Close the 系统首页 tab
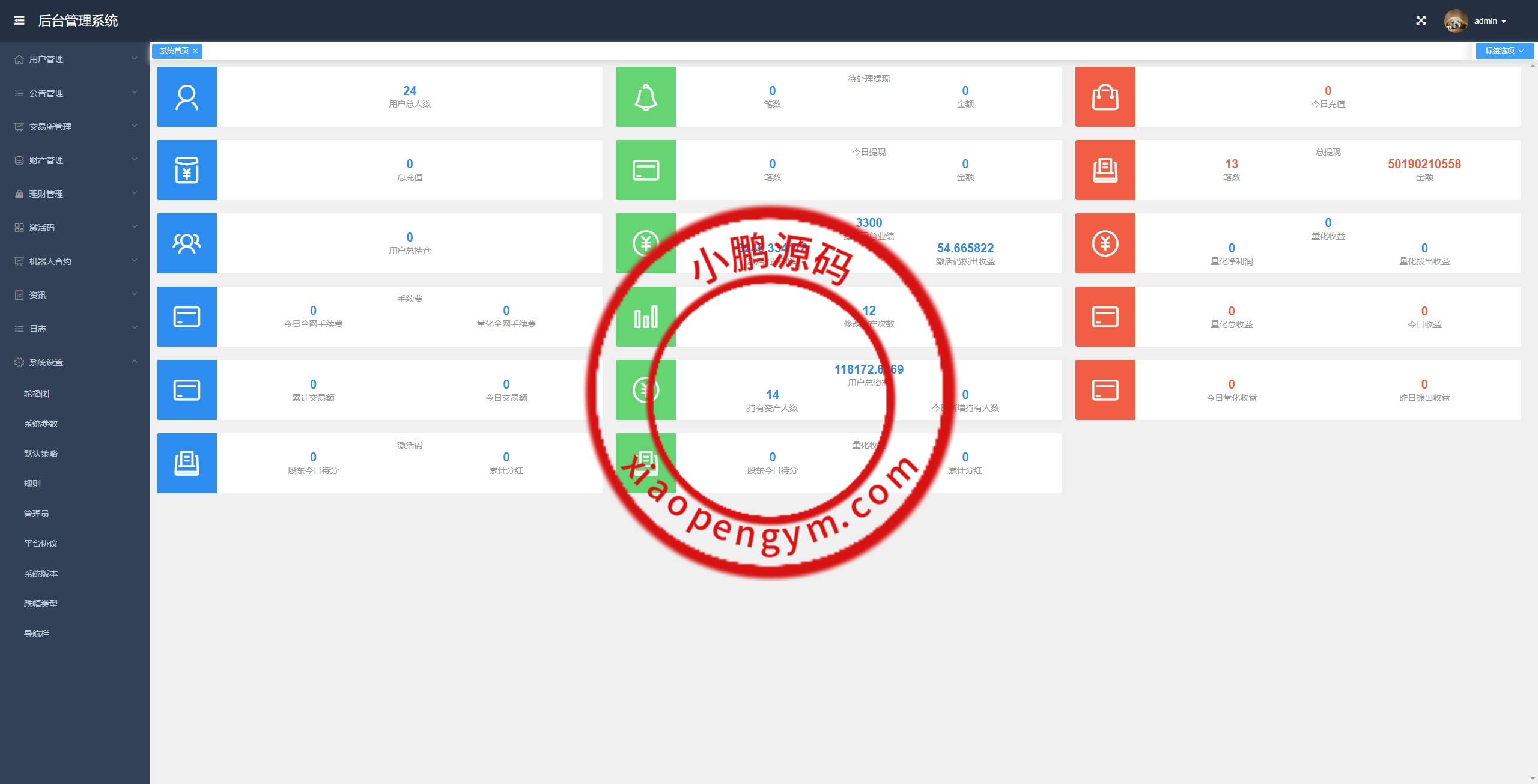This screenshot has width=1538, height=784. click(x=195, y=51)
